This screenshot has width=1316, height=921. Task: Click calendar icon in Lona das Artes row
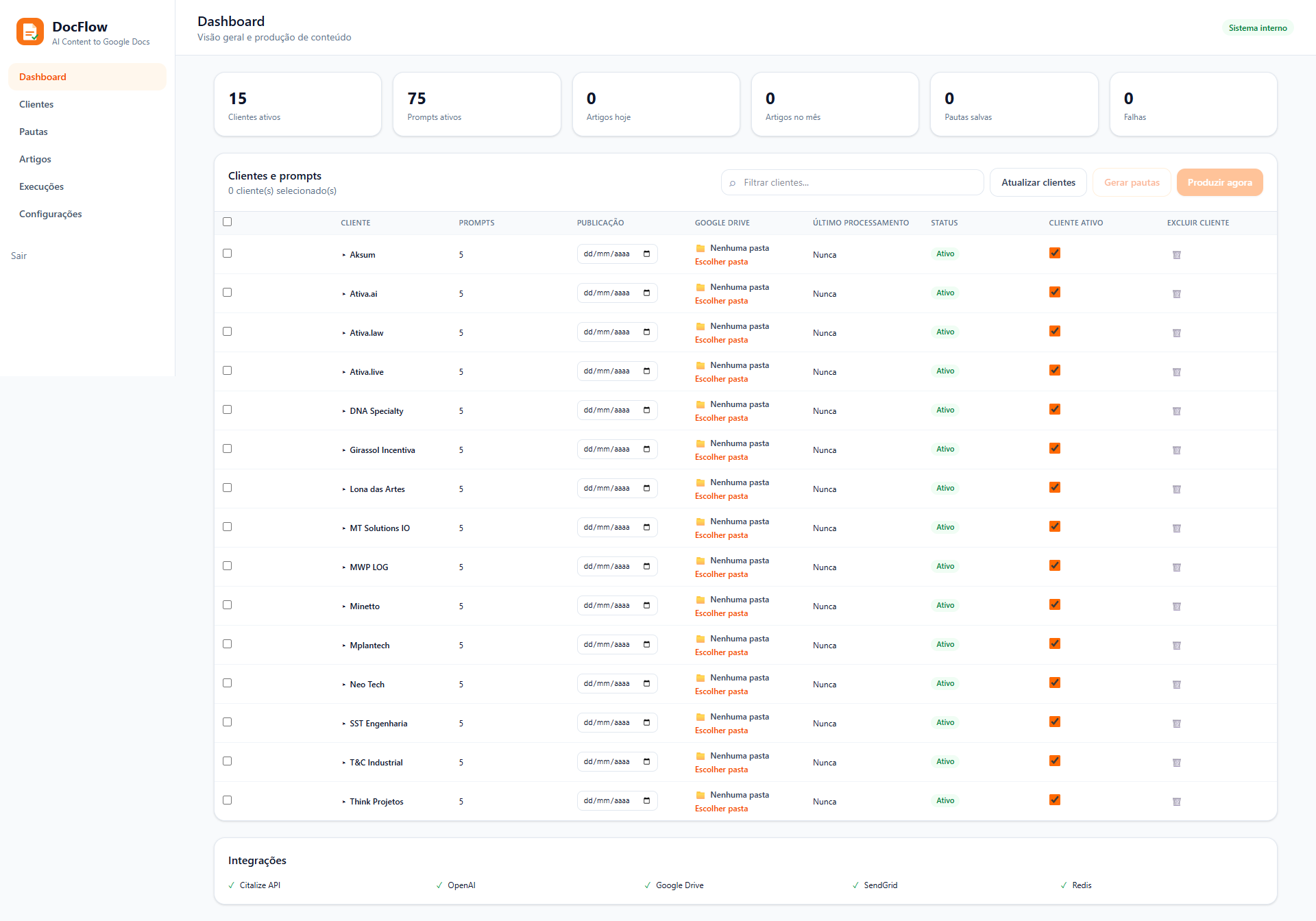pos(646,488)
